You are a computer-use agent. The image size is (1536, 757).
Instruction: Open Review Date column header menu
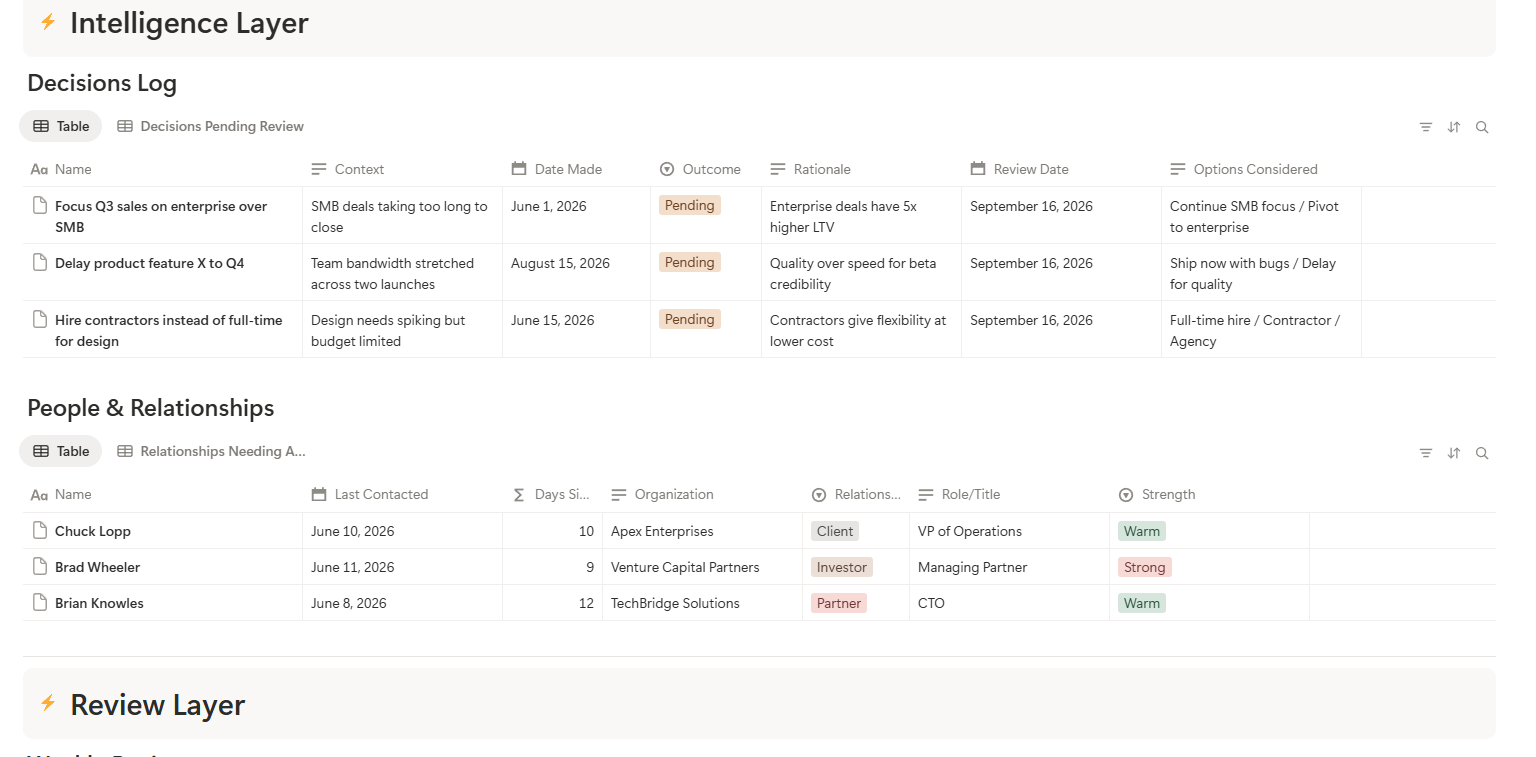1061,169
